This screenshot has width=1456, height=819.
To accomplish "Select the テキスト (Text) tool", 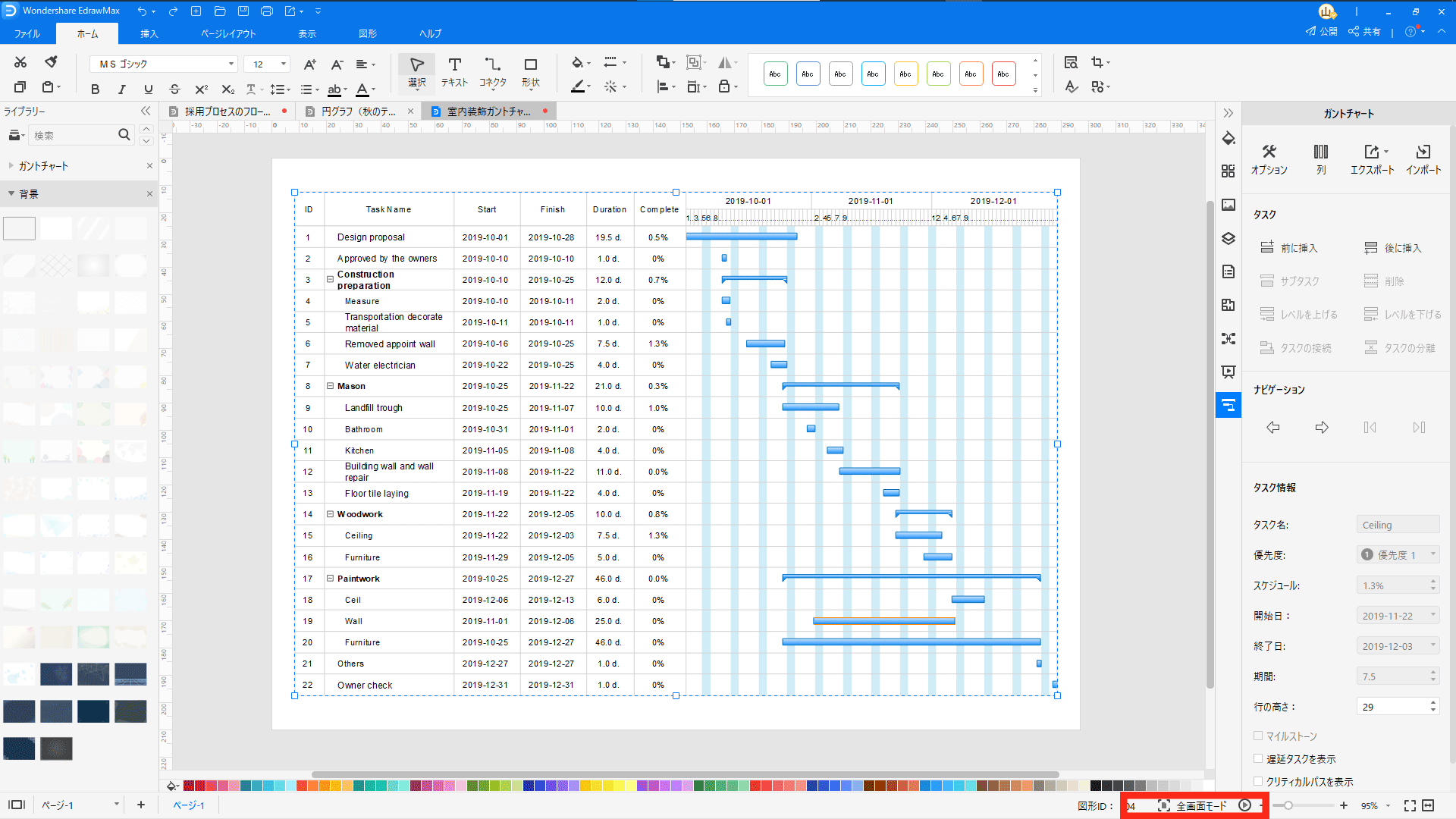I will (454, 65).
